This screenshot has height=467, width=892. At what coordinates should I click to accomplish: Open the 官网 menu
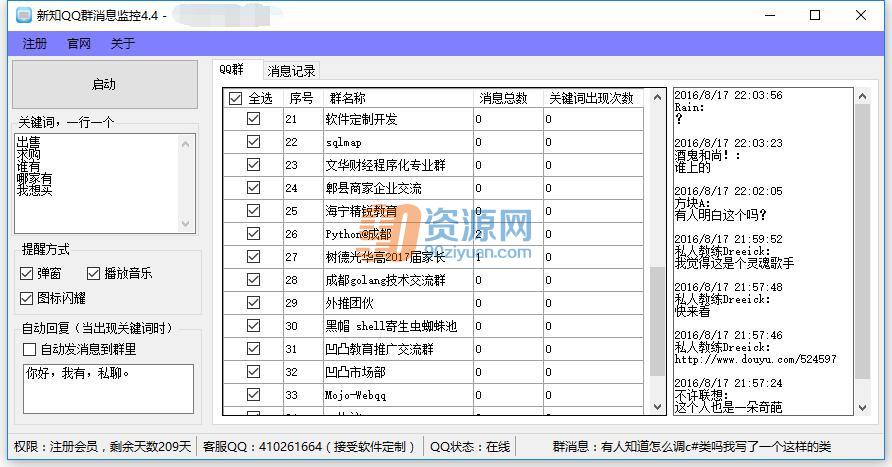click(79, 44)
